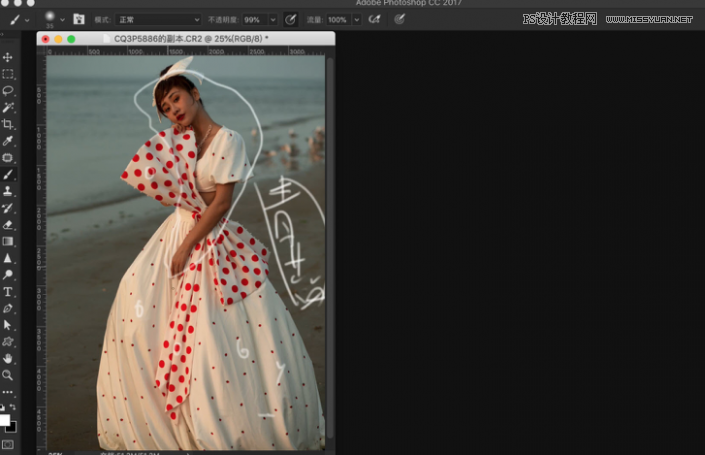
Task: Toggle pressure for opacity button
Action: tap(291, 19)
